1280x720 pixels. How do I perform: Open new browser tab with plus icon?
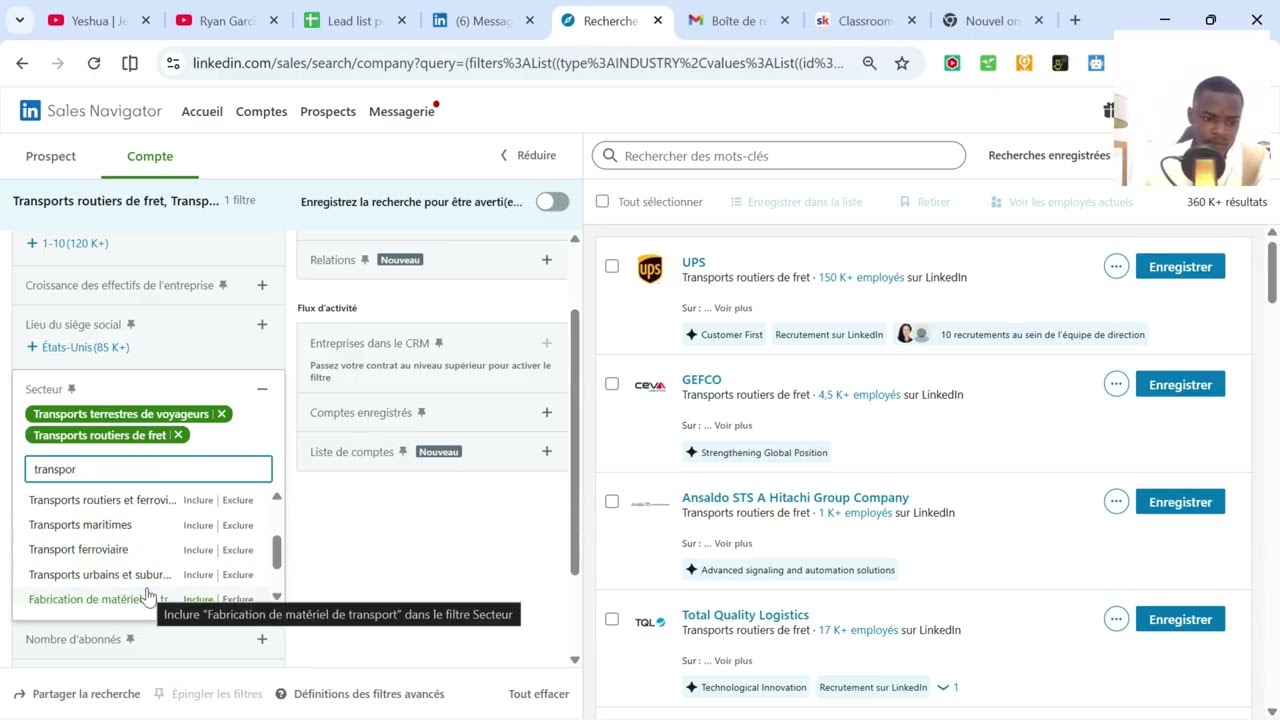1075,20
